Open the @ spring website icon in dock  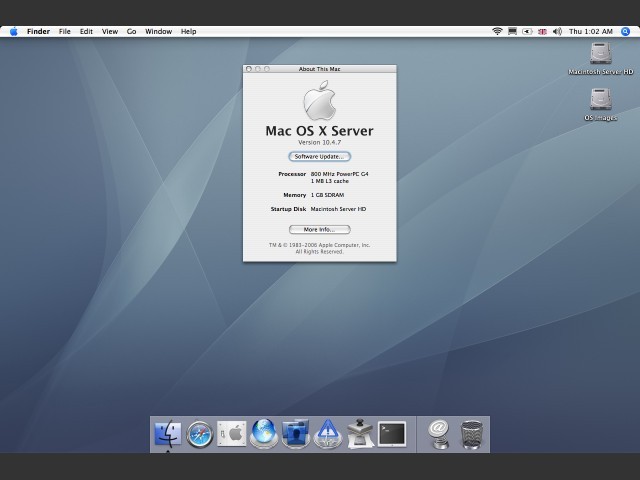tap(439, 434)
